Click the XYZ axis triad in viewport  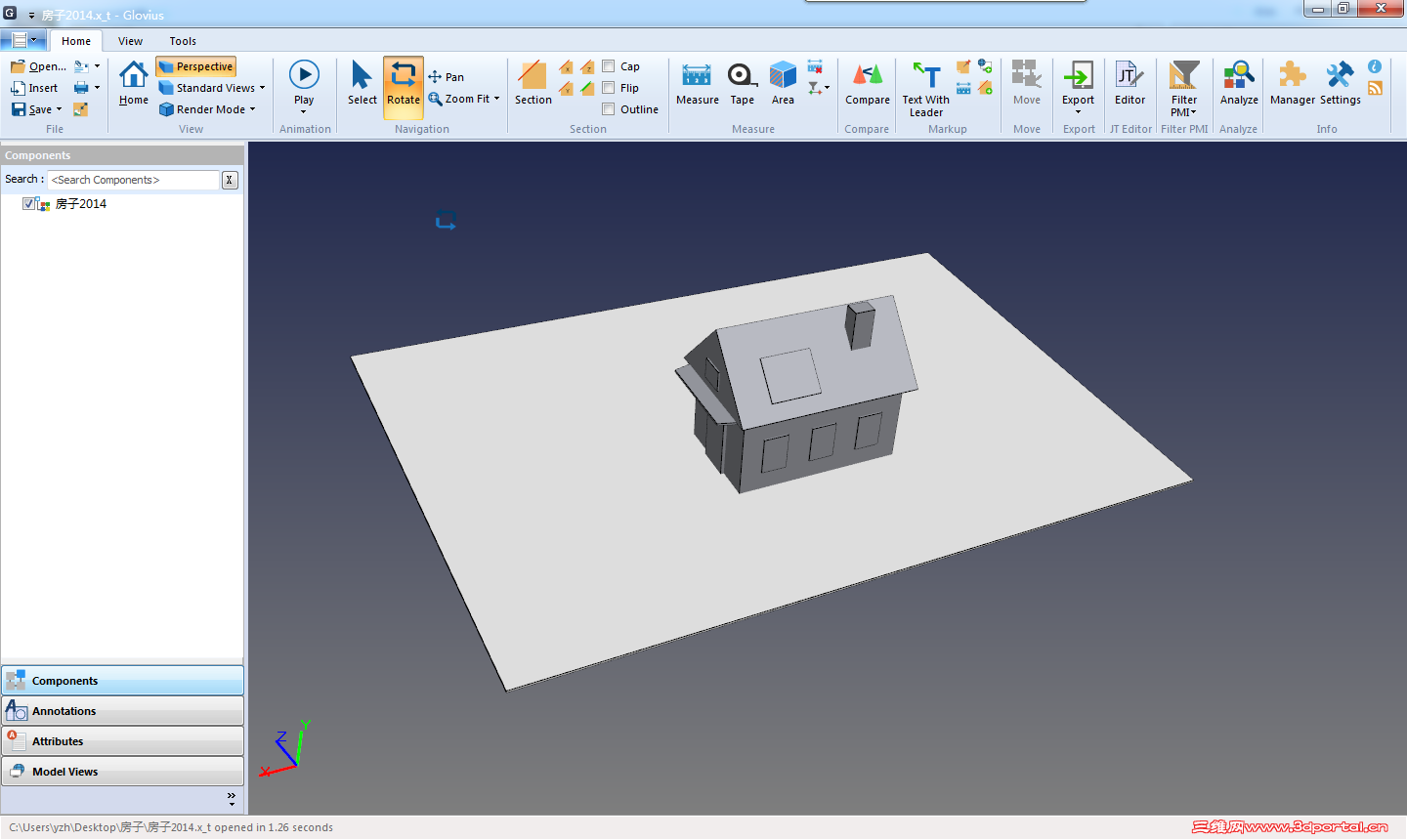pyautogui.click(x=284, y=750)
